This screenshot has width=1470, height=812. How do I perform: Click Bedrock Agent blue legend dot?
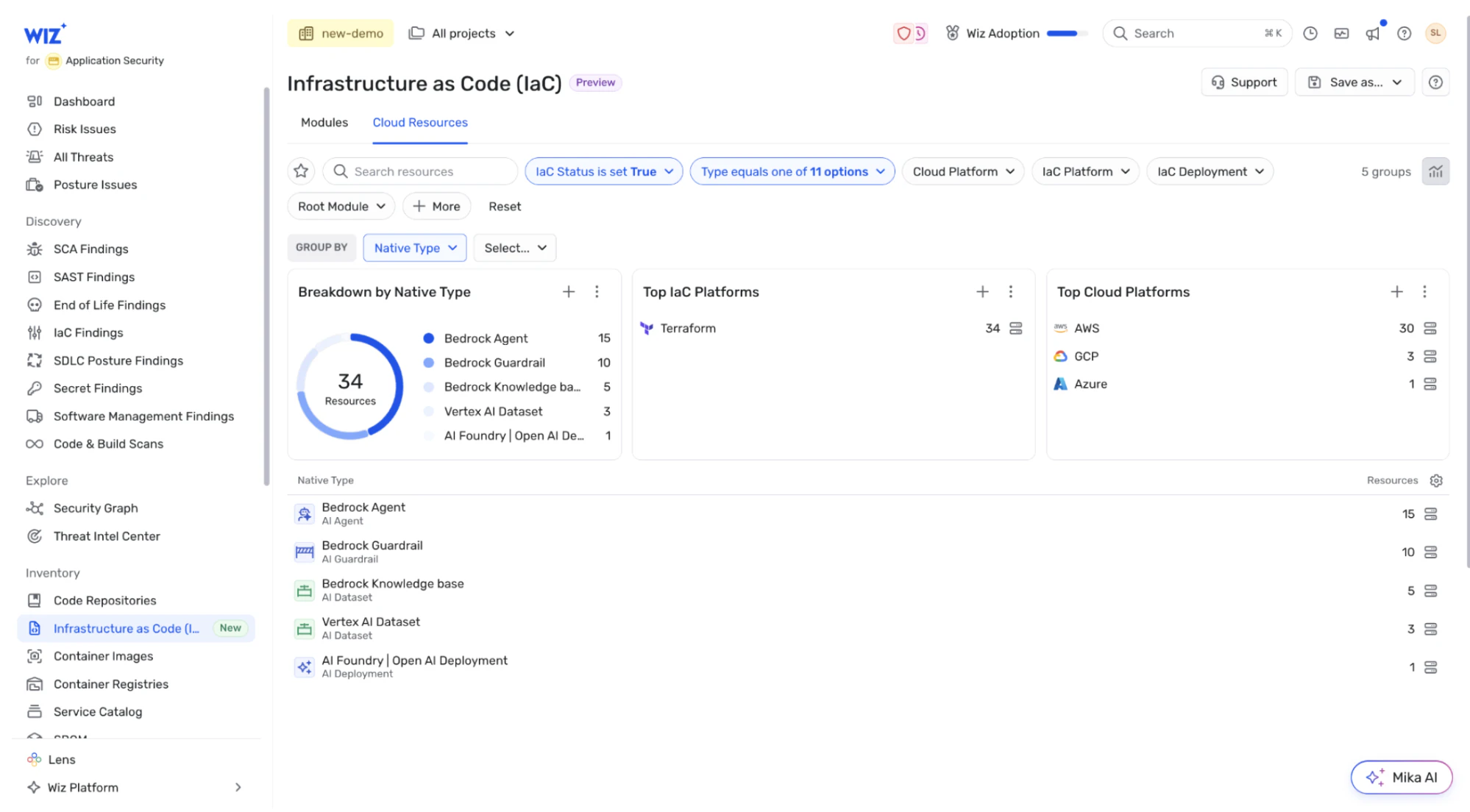click(429, 338)
